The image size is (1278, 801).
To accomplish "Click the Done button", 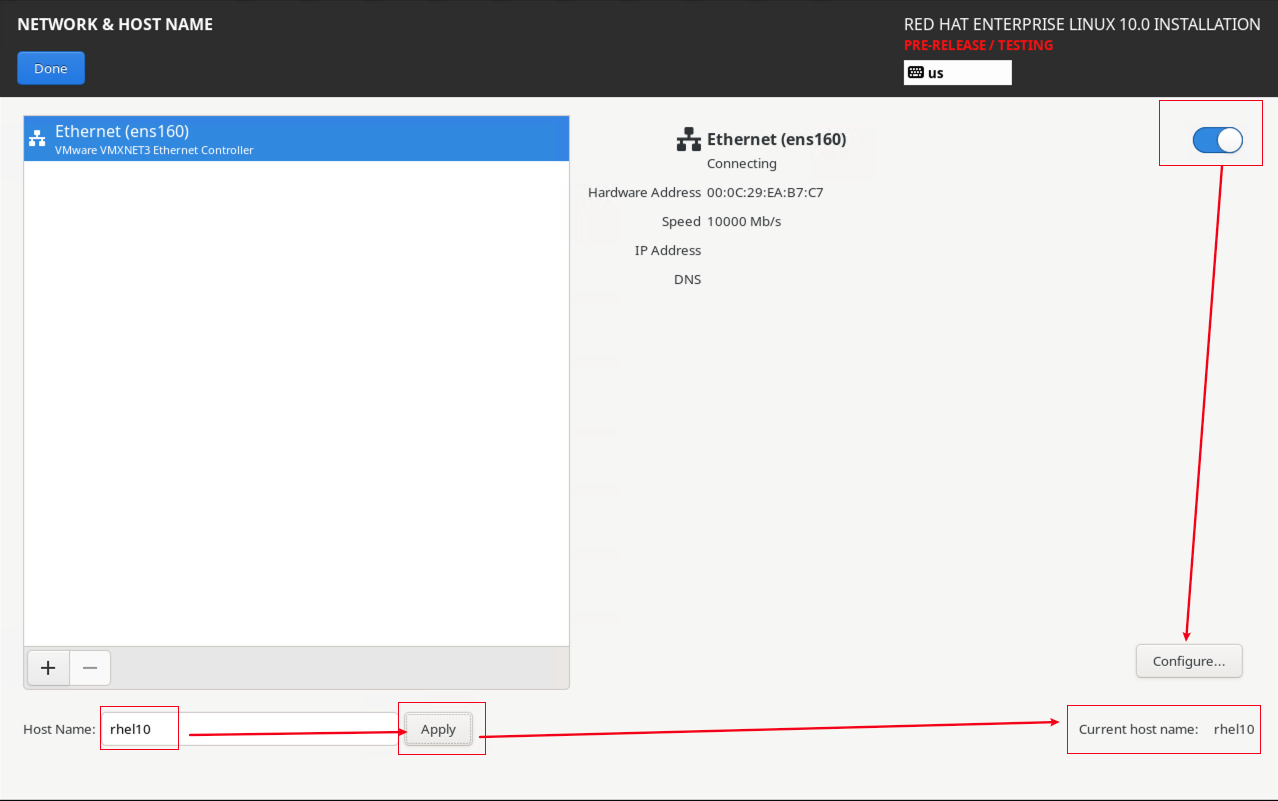I will [51, 68].
